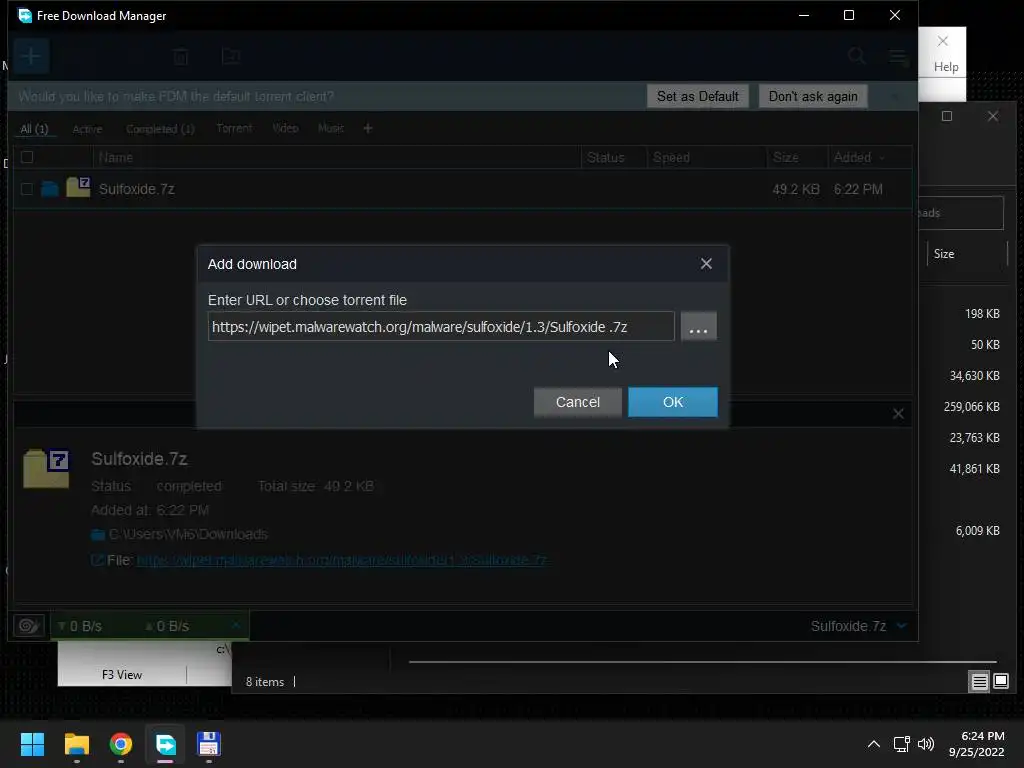Sort downloads by Status column
Viewport: 1024px width, 768px height.
605,157
